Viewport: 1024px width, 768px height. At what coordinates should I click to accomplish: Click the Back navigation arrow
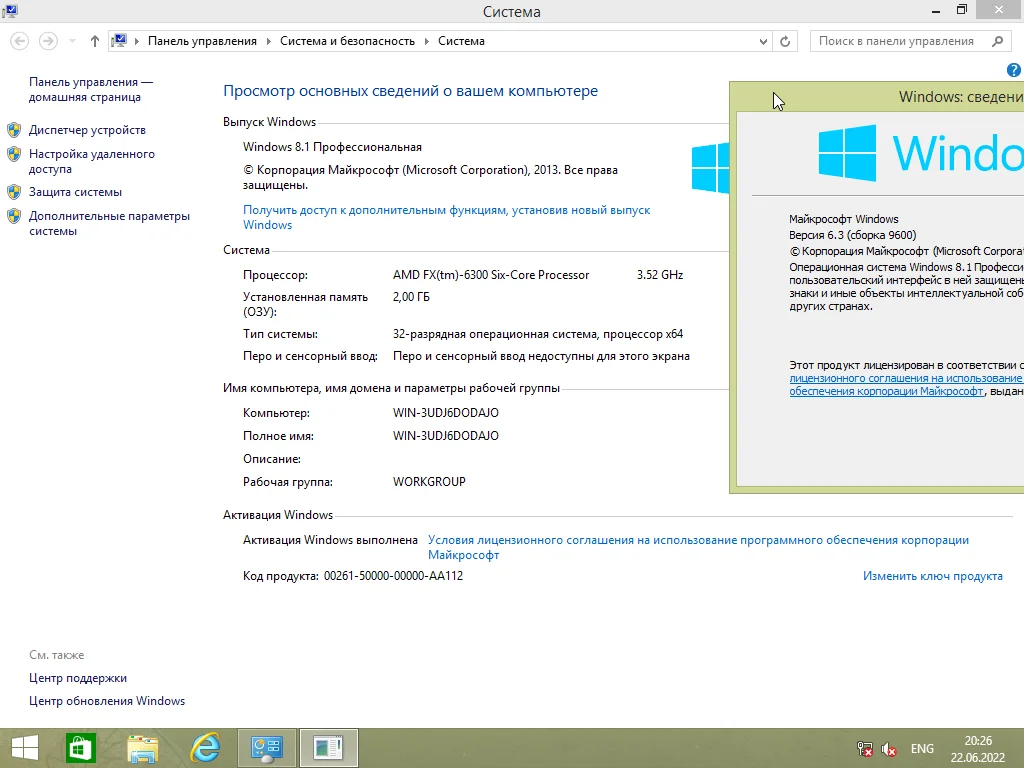click(20, 41)
